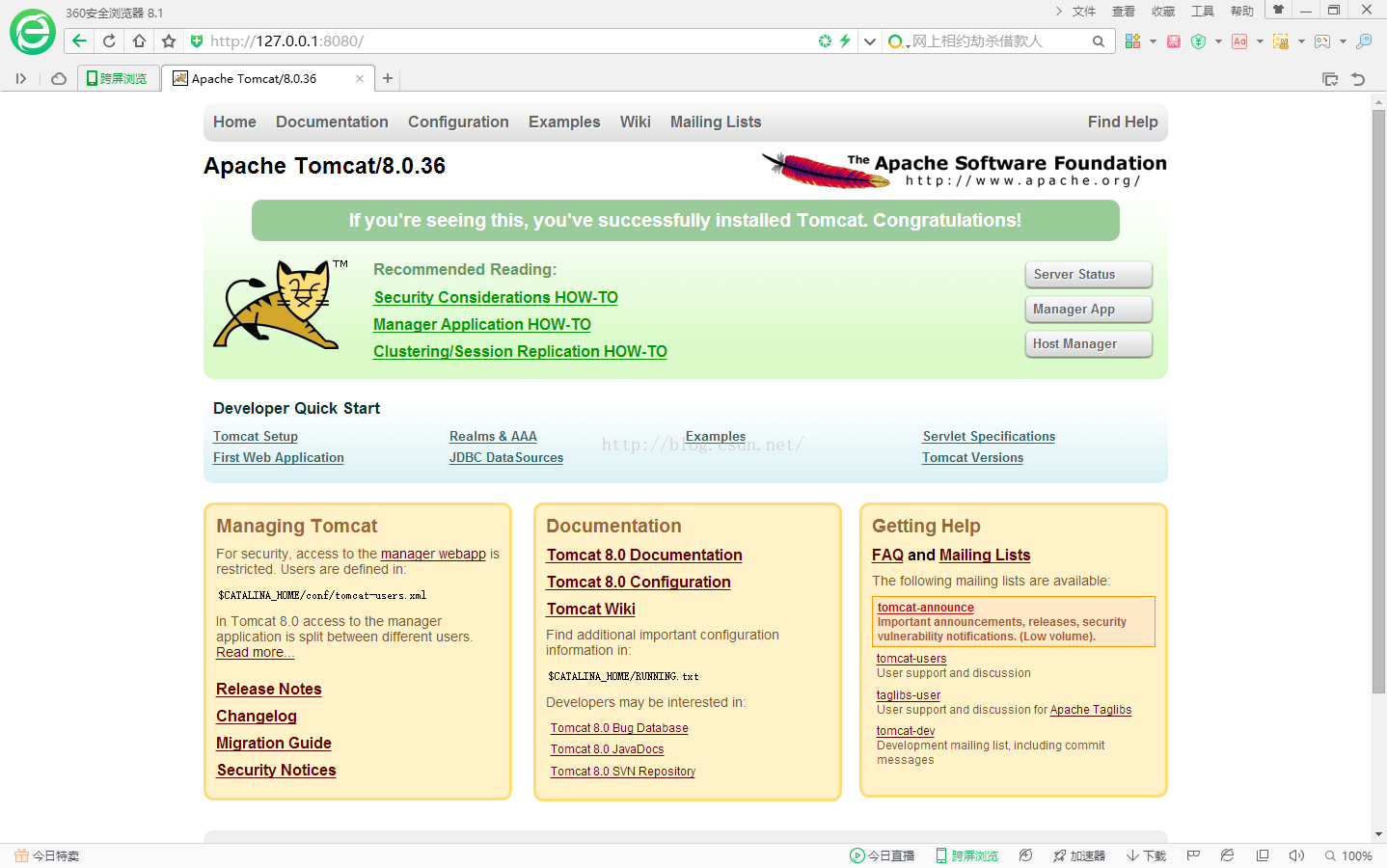The height and width of the screenshot is (868, 1387).
Task: Click the red Ad blocker icon
Action: click(x=1239, y=41)
